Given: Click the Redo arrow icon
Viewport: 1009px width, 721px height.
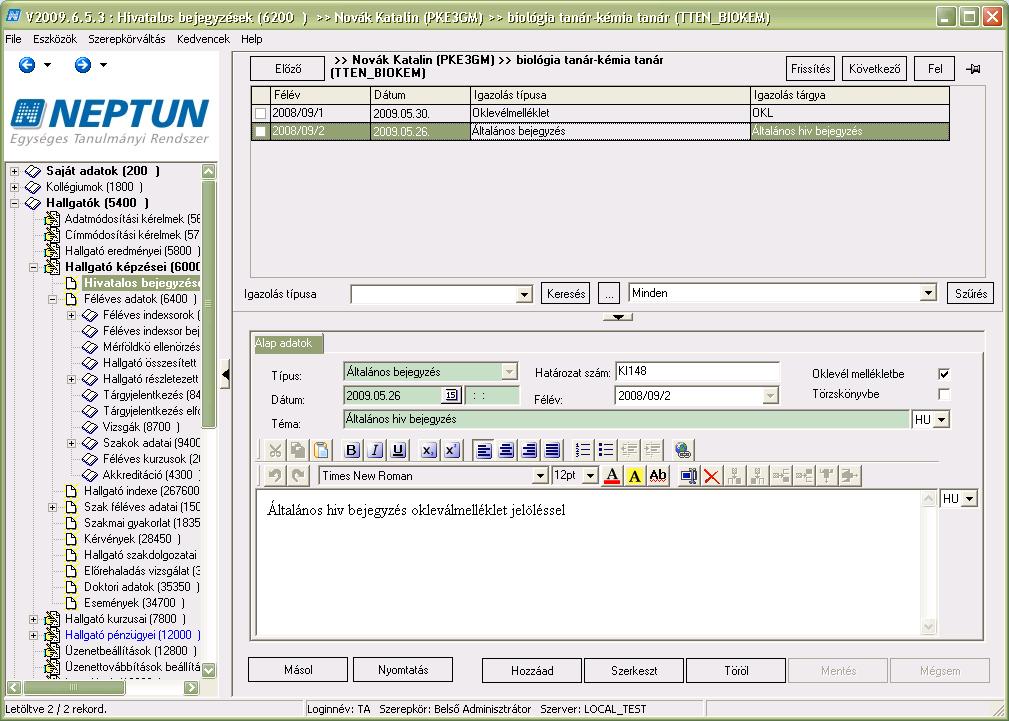Looking at the screenshot, I should 298,476.
